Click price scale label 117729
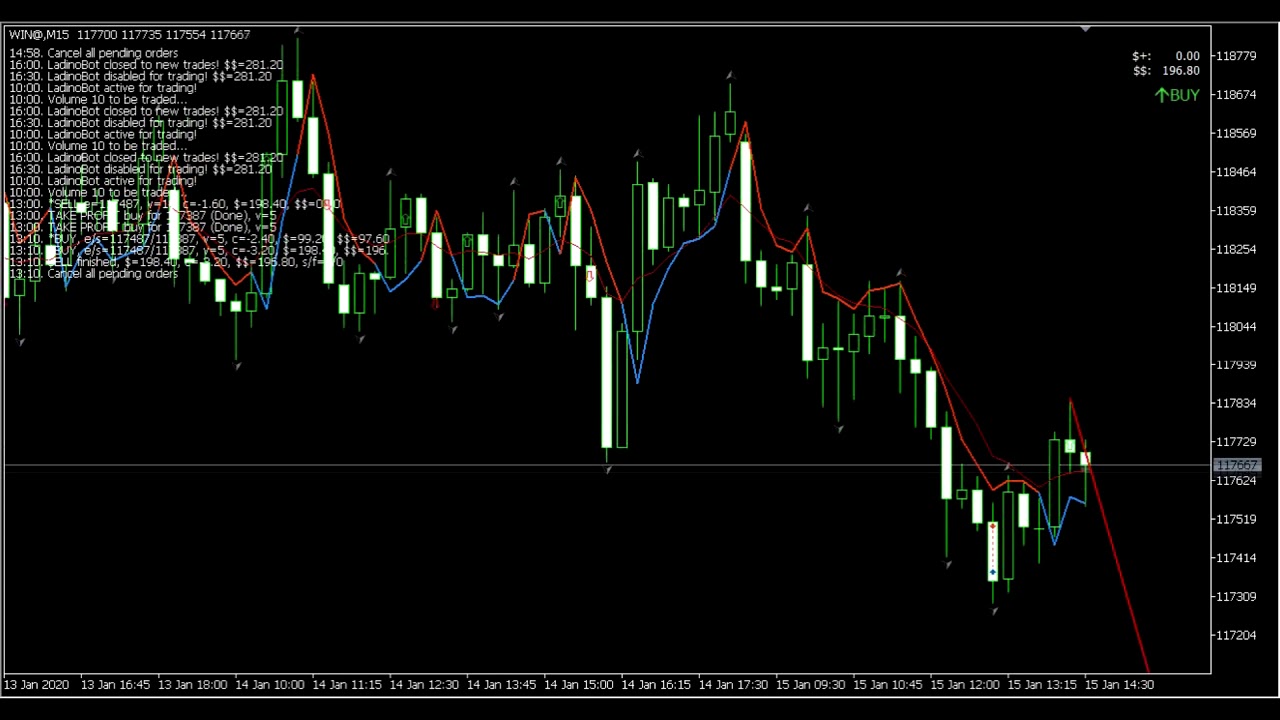Image resolution: width=1280 pixels, height=720 pixels. [x=1237, y=442]
